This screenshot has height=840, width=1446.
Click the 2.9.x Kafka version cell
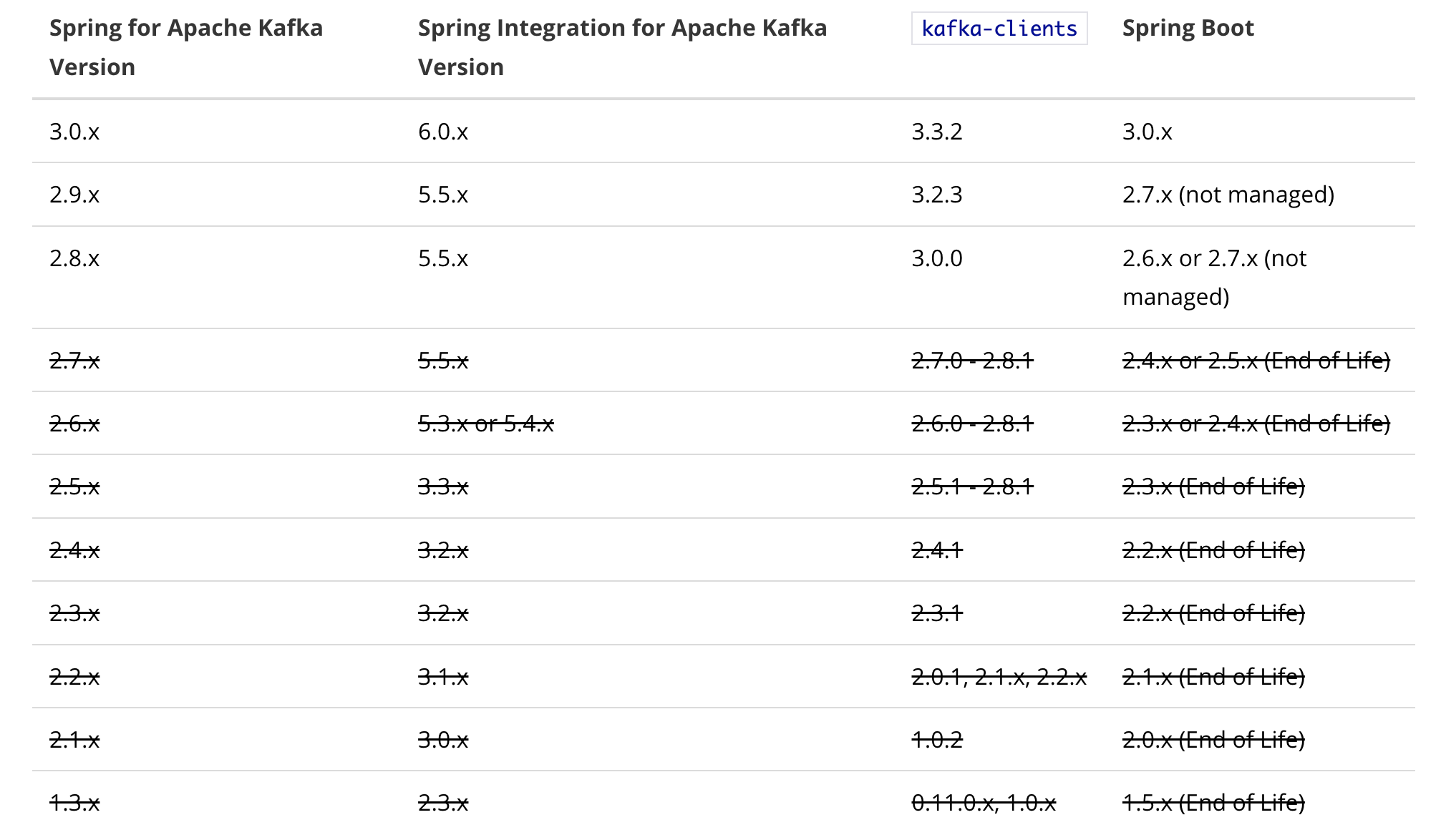click(x=74, y=195)
